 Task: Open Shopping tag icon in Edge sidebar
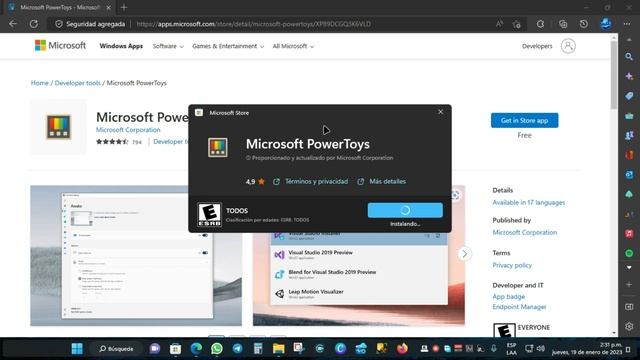629,96
